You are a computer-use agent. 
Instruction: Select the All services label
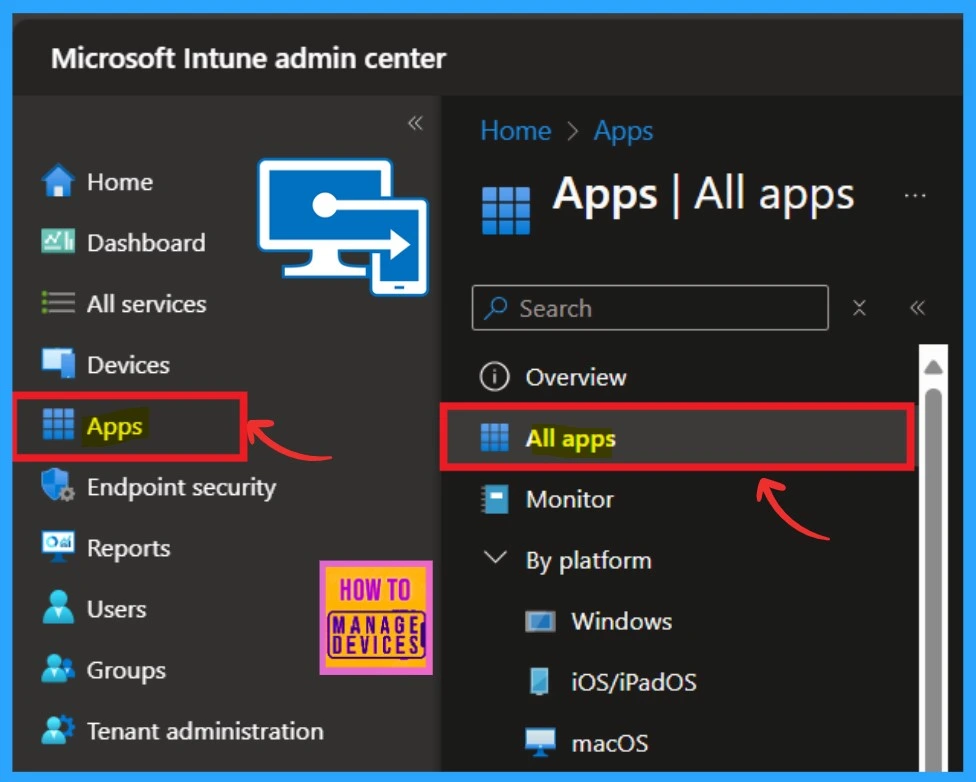(147, 304)
